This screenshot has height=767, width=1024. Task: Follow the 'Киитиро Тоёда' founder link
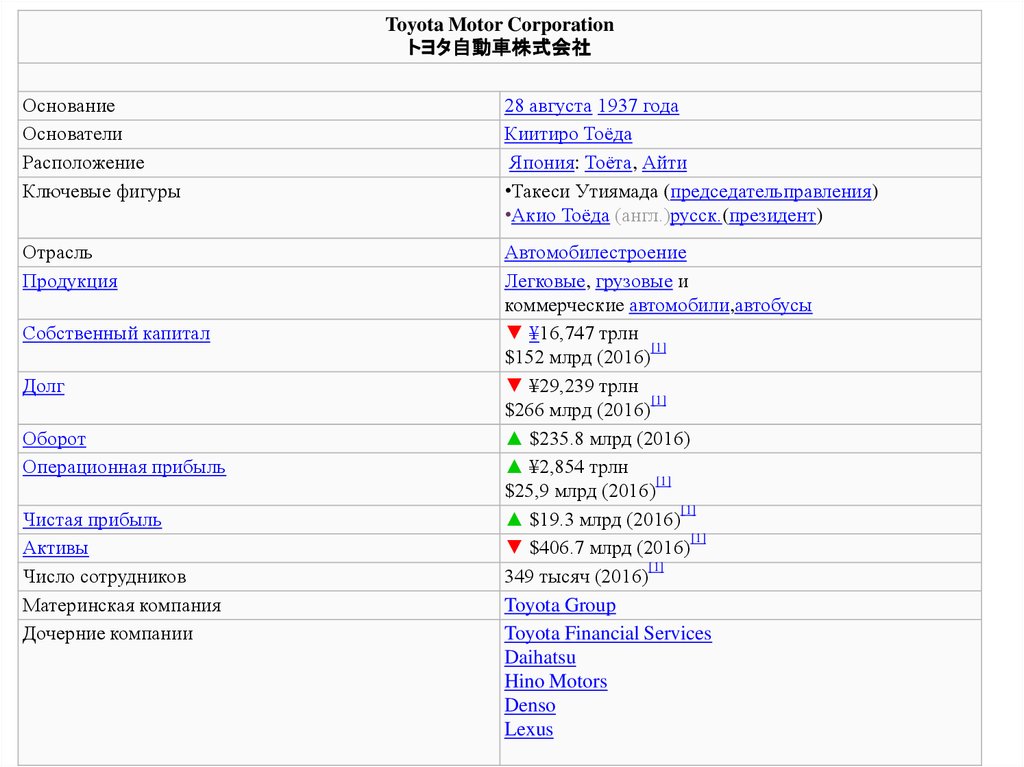coord(567,134)
